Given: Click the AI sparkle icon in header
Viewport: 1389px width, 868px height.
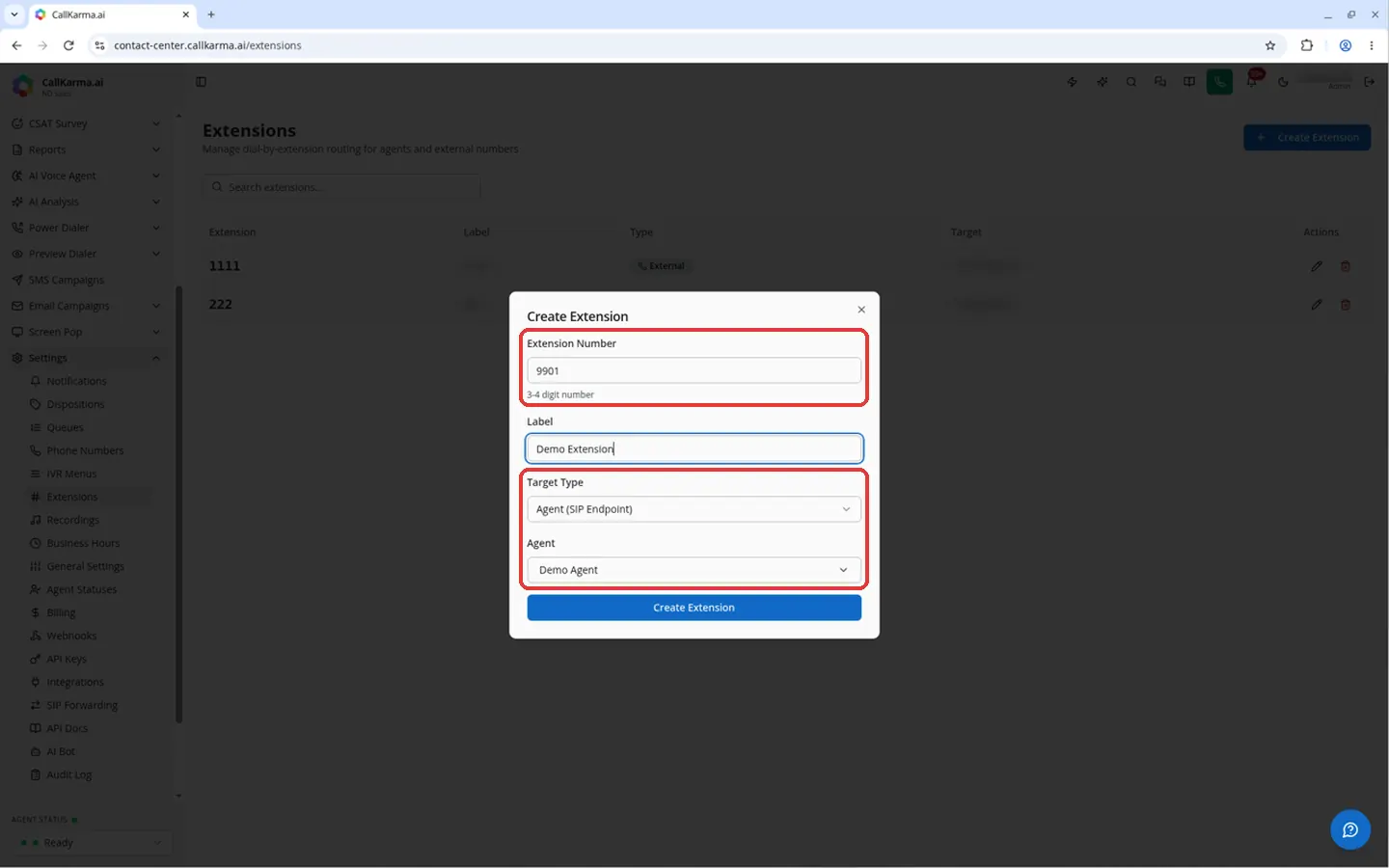Looking at the screenshot, I should [x=1102, y=82].
